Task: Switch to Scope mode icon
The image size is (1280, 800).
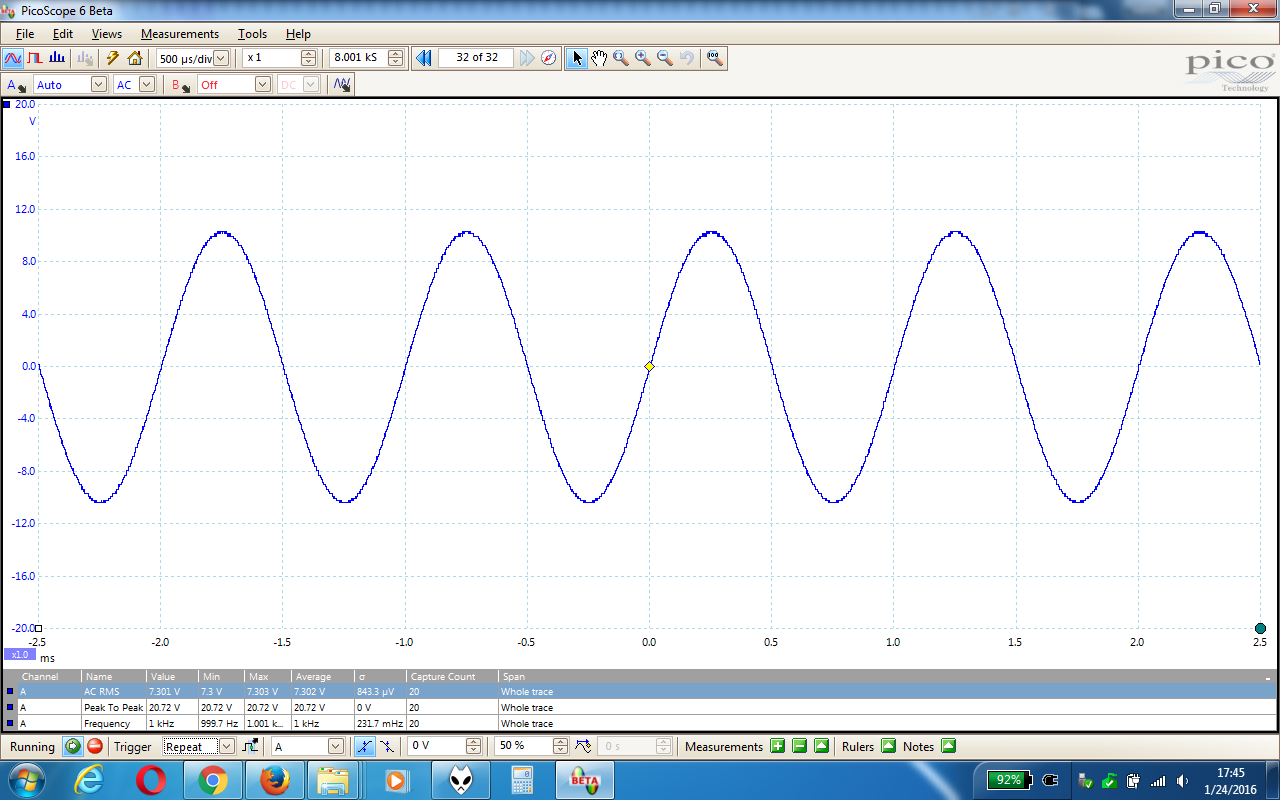Action: pyautogui.click(x=13, y=58)
